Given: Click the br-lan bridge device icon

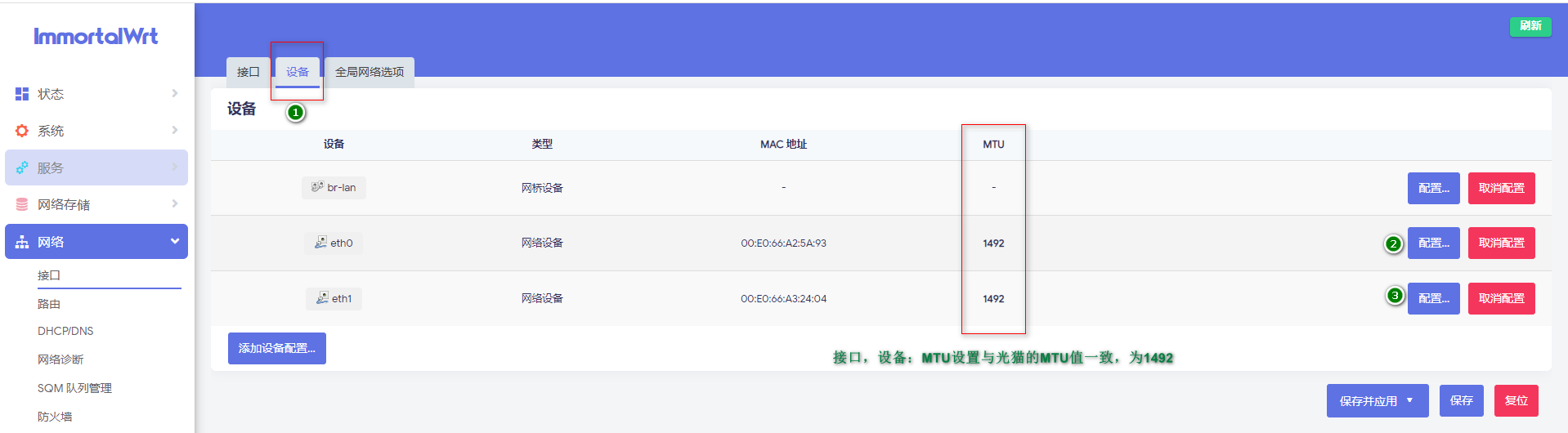Looking at the screenshot, I should point(317,187).
